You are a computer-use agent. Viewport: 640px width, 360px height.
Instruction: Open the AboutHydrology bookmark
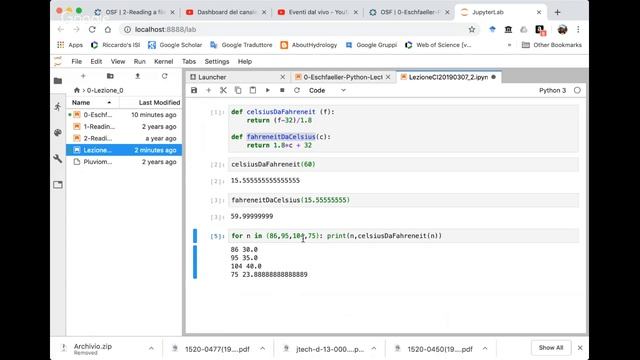(x=309, y=45)
